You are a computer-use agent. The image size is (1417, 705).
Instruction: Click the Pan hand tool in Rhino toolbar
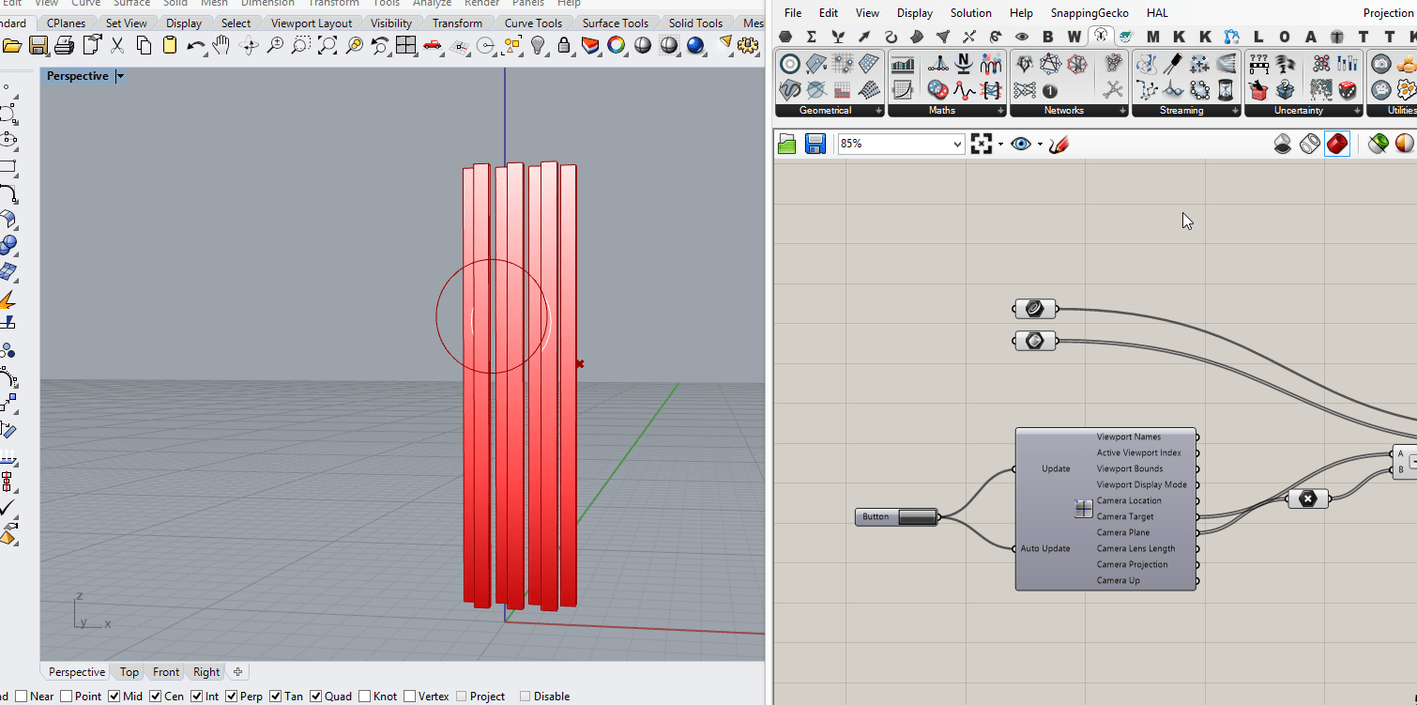tap(221, 45)
